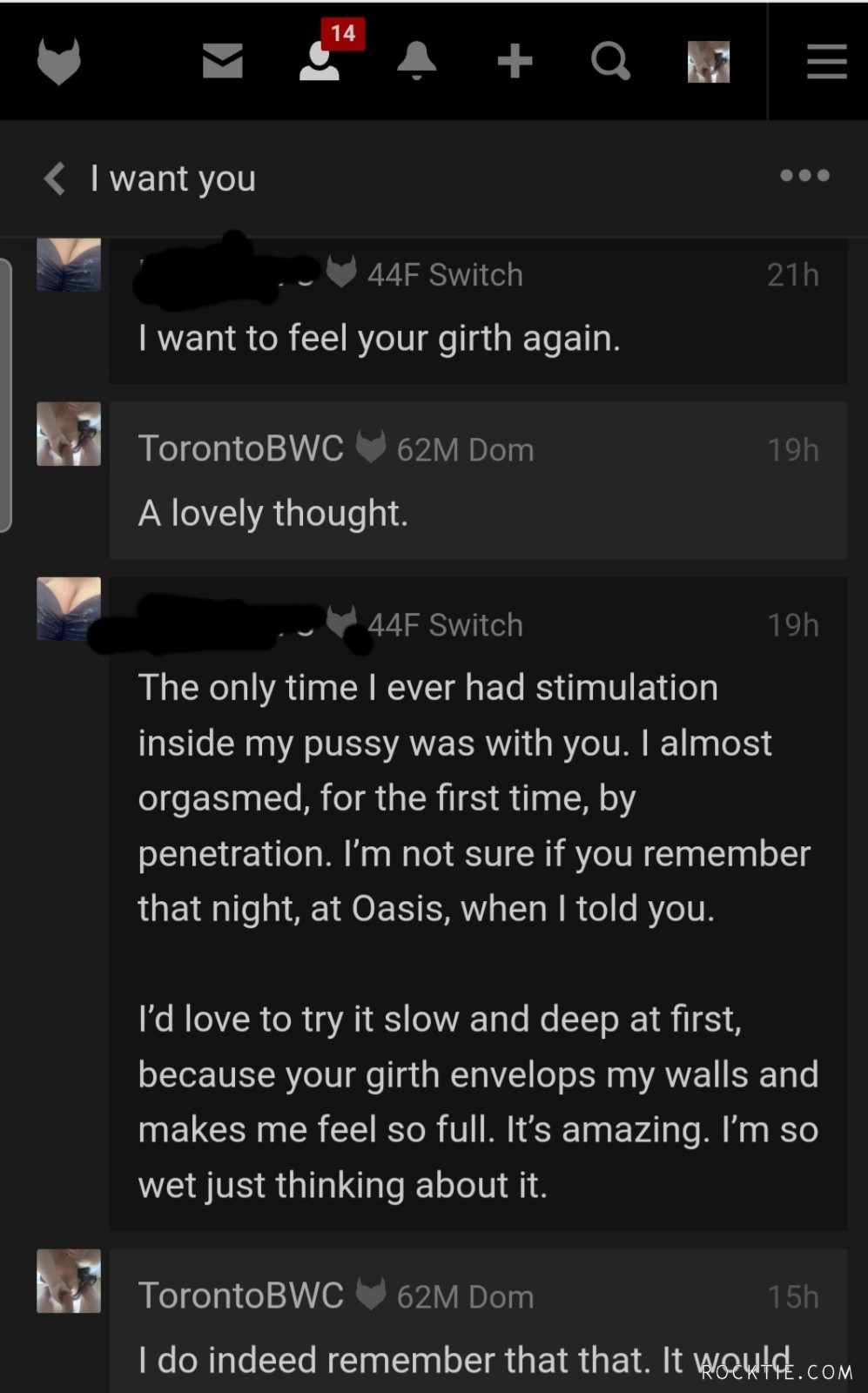Open the three-dot conversation options menu

[x=804, y=176]
